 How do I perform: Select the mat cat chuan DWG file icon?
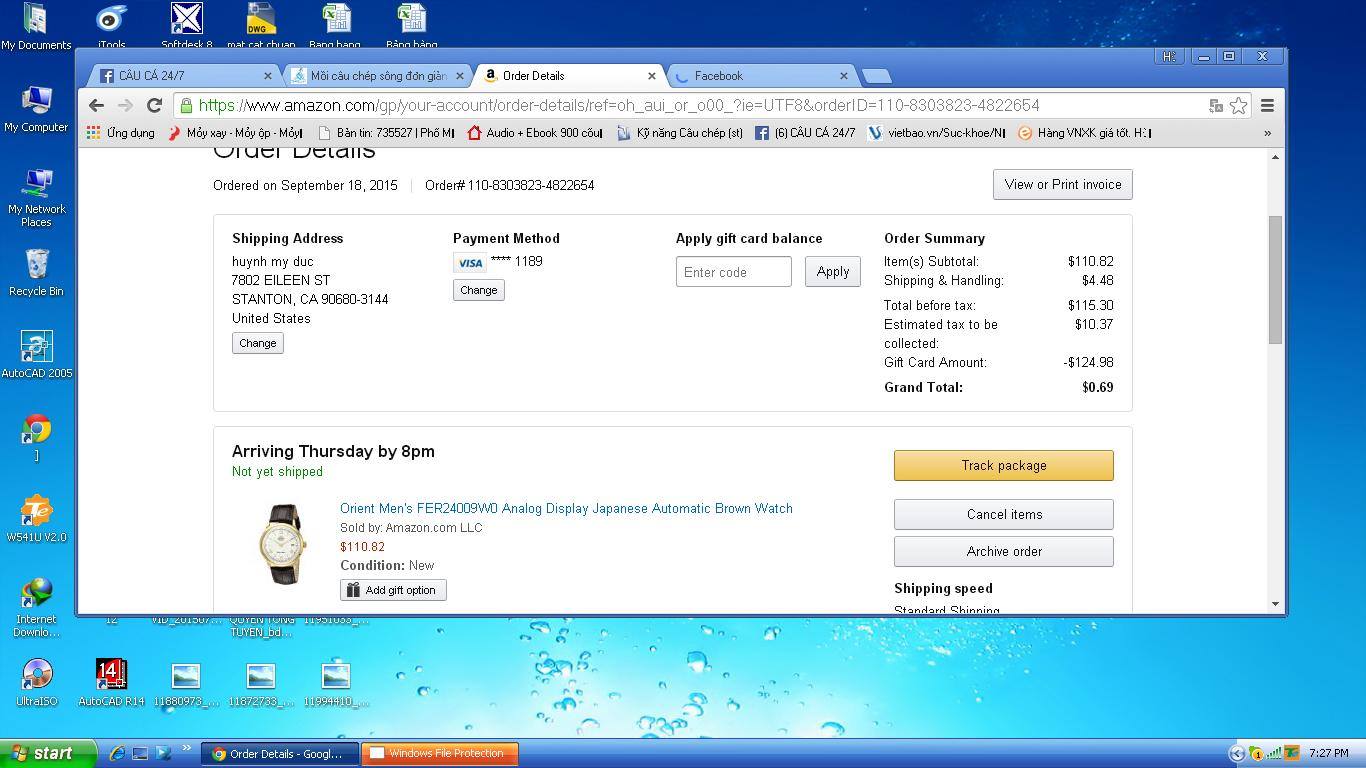[x=261, y=27]
